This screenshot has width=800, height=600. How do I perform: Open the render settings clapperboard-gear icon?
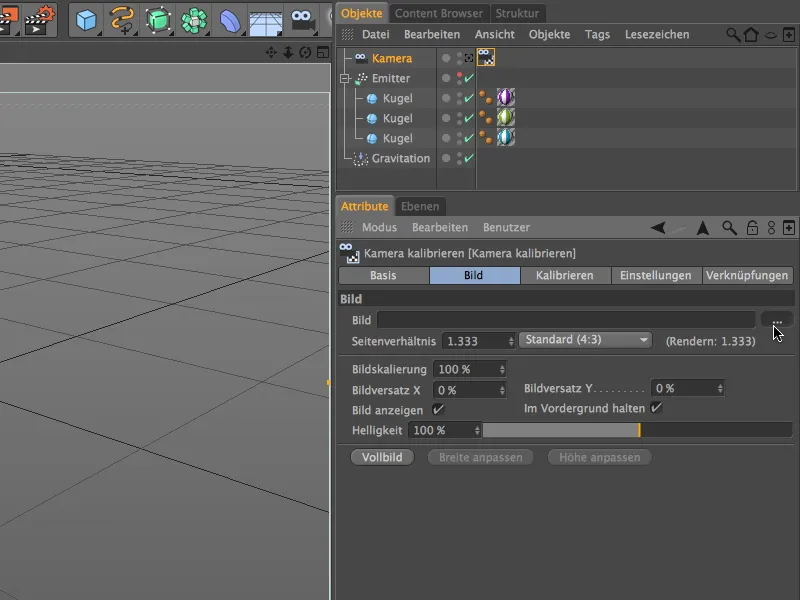(x=40, y=20)
